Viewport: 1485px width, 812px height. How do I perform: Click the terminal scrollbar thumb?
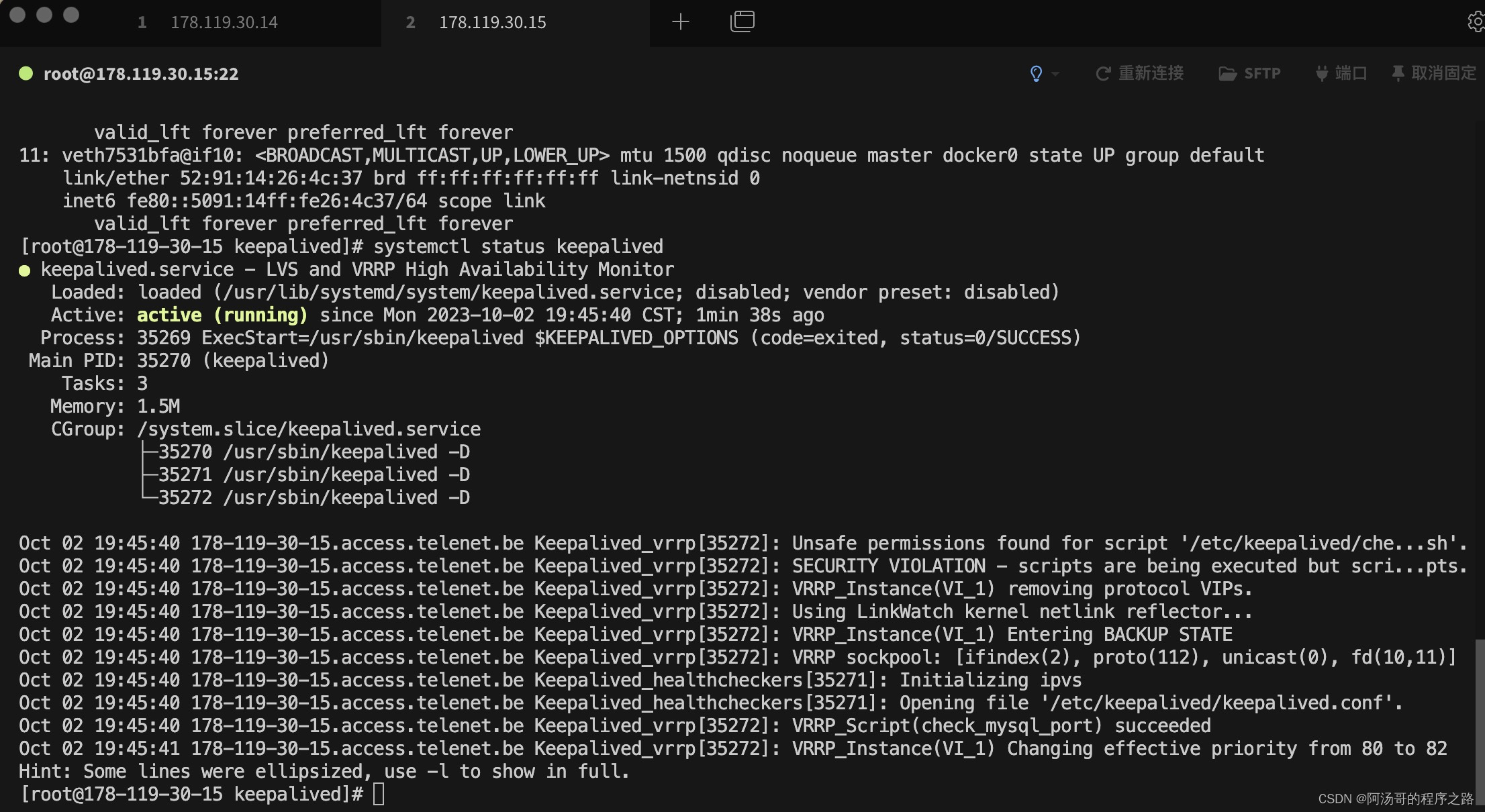pyautogui.click(x=1480, y=723)
